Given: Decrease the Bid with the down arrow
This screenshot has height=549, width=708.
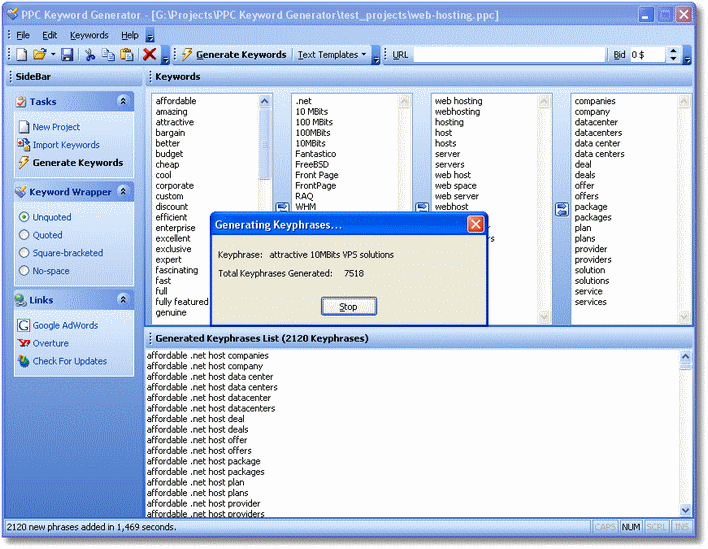Looking at the screenshot, I should click(x=674, y=59).
